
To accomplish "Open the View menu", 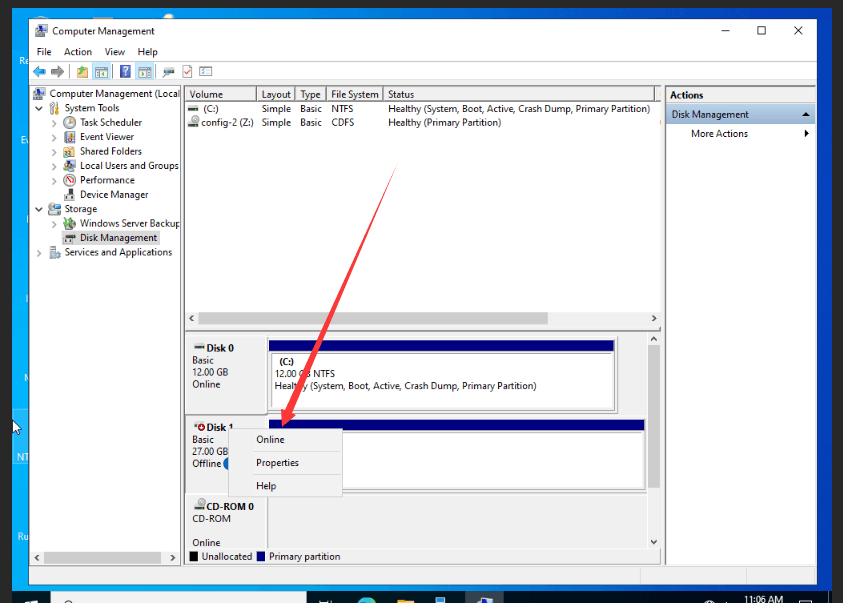I will point(115,52).
